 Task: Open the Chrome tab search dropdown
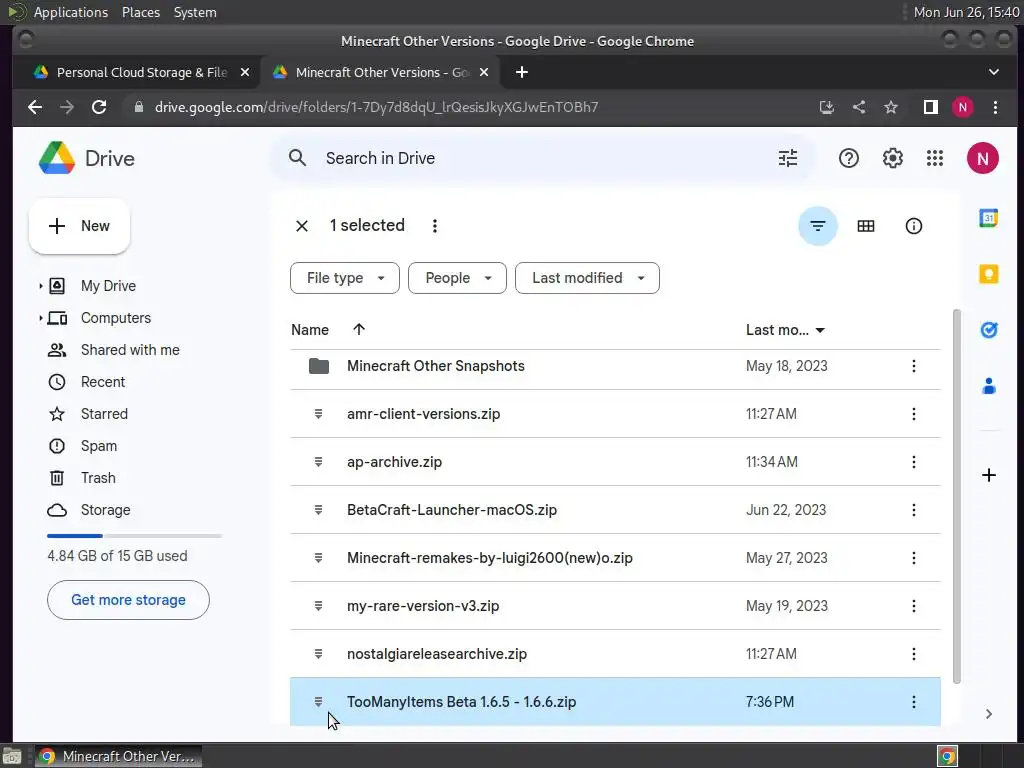(993, 72)
